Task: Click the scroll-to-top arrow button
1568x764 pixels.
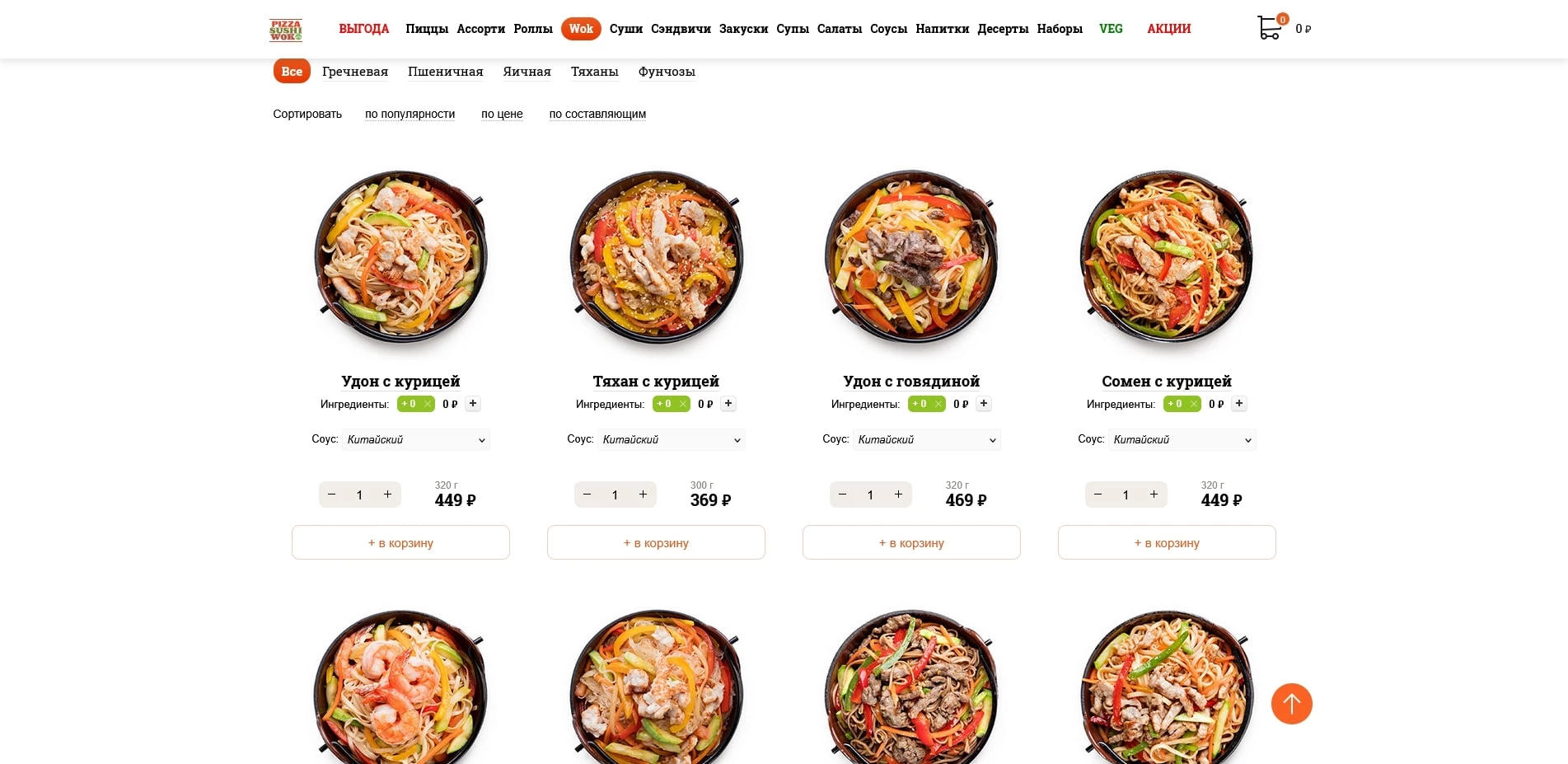Action: (x=1291, y=704)
